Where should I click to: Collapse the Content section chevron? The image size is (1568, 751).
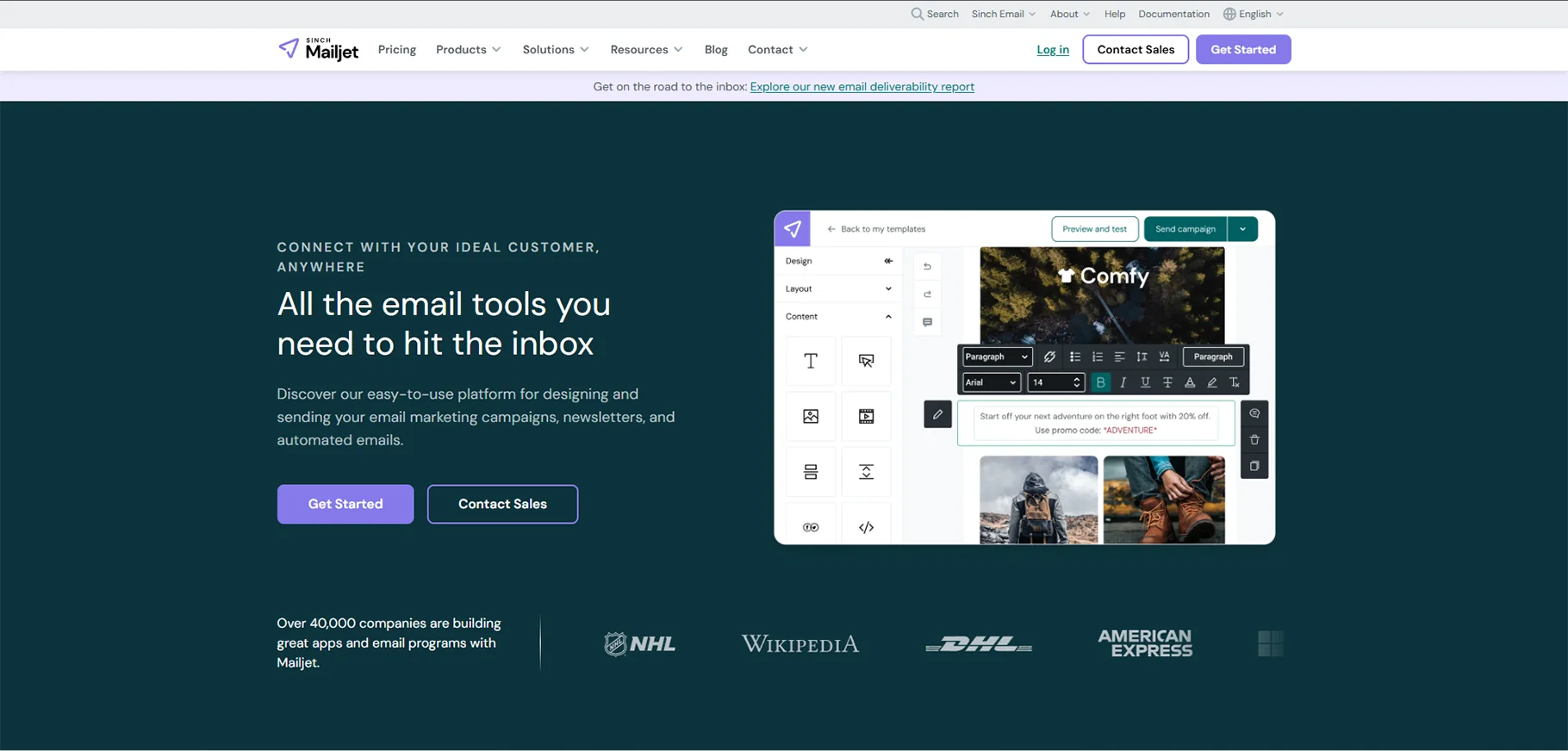[888, 316]
